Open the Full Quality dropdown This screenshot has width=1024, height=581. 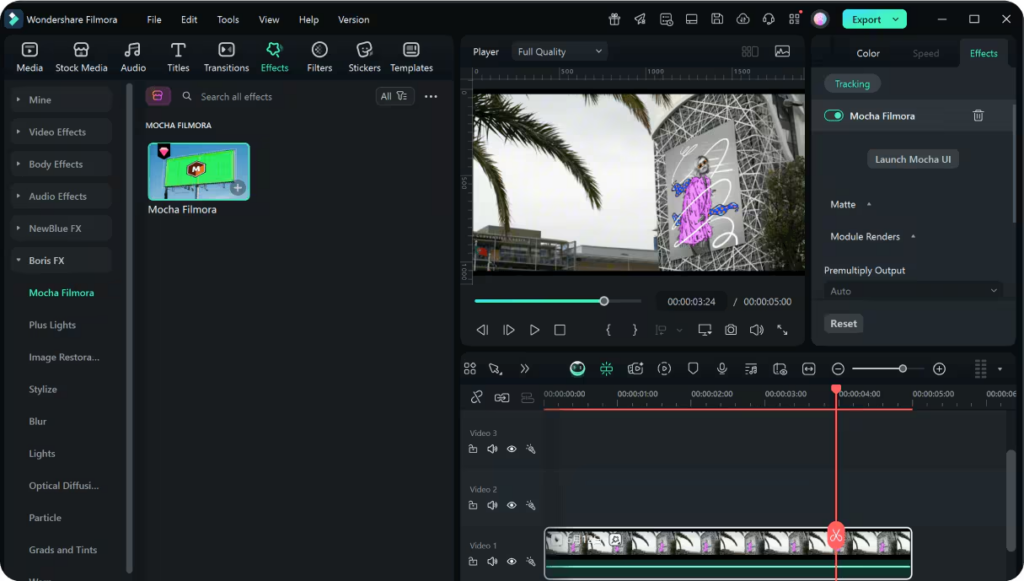(559, 52)
